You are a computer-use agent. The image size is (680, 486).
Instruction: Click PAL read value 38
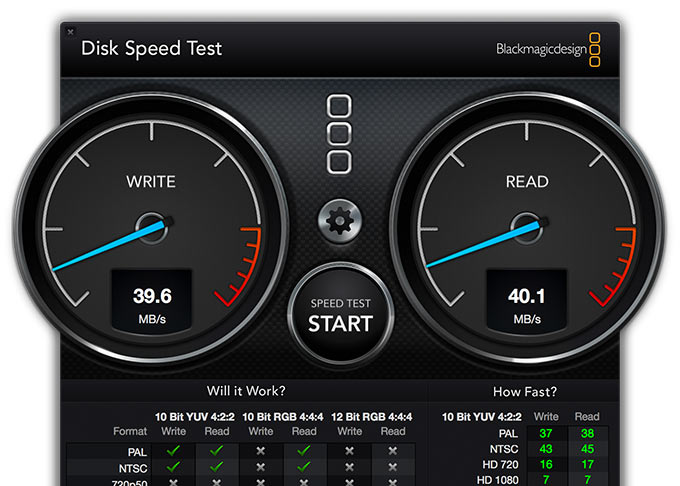(587, 433)
